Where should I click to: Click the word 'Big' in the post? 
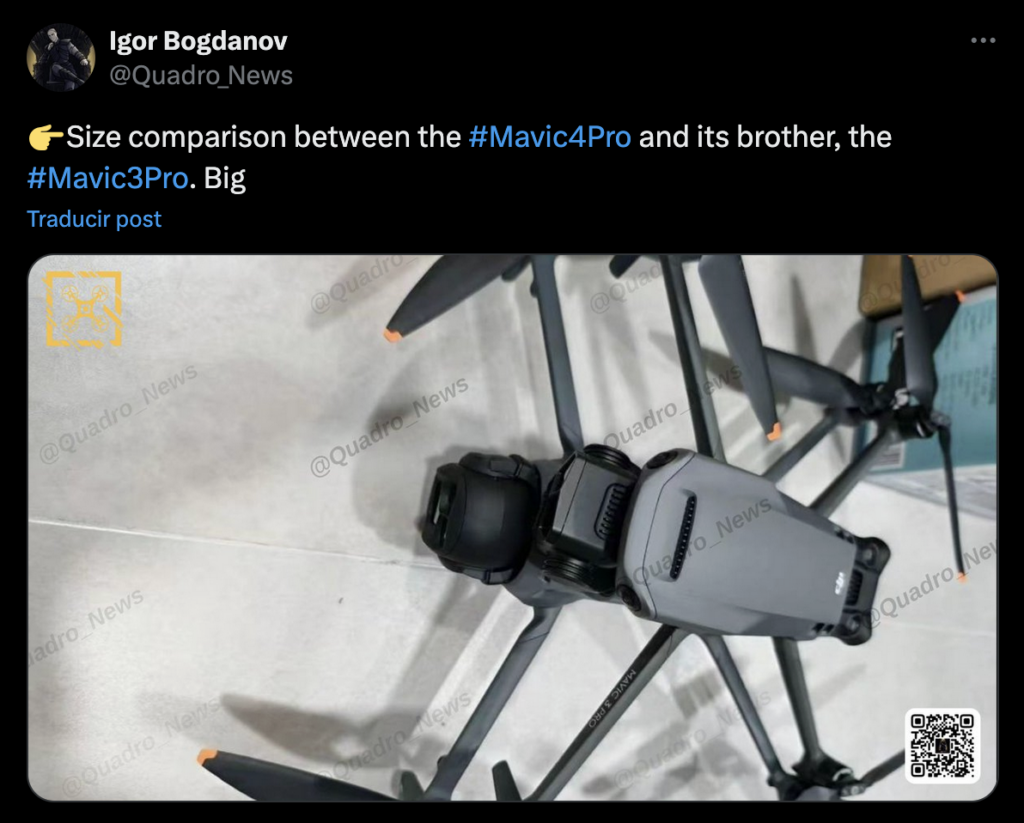tap(225, 178)
